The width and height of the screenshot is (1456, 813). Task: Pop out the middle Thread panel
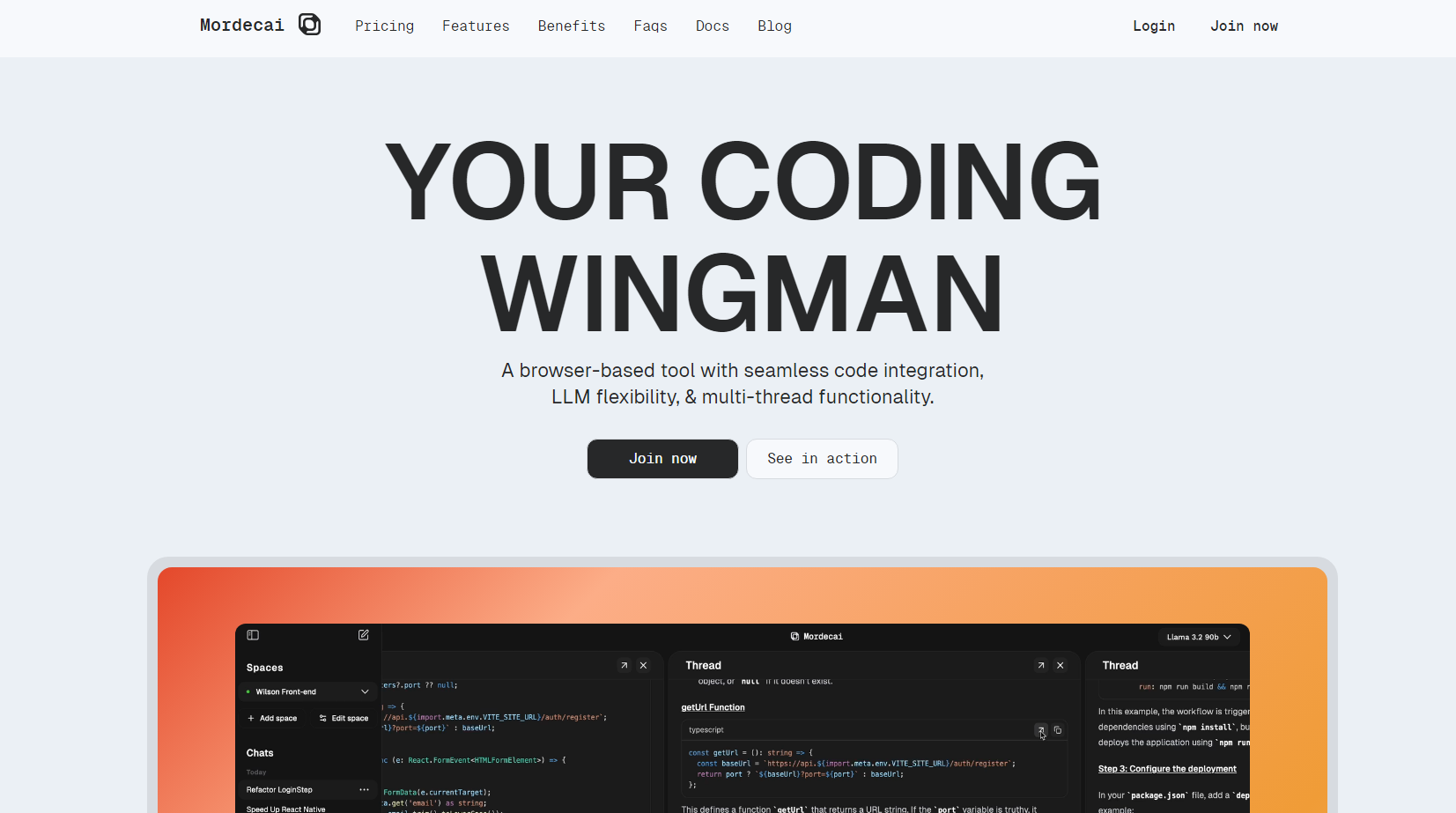coord(1040,666)
